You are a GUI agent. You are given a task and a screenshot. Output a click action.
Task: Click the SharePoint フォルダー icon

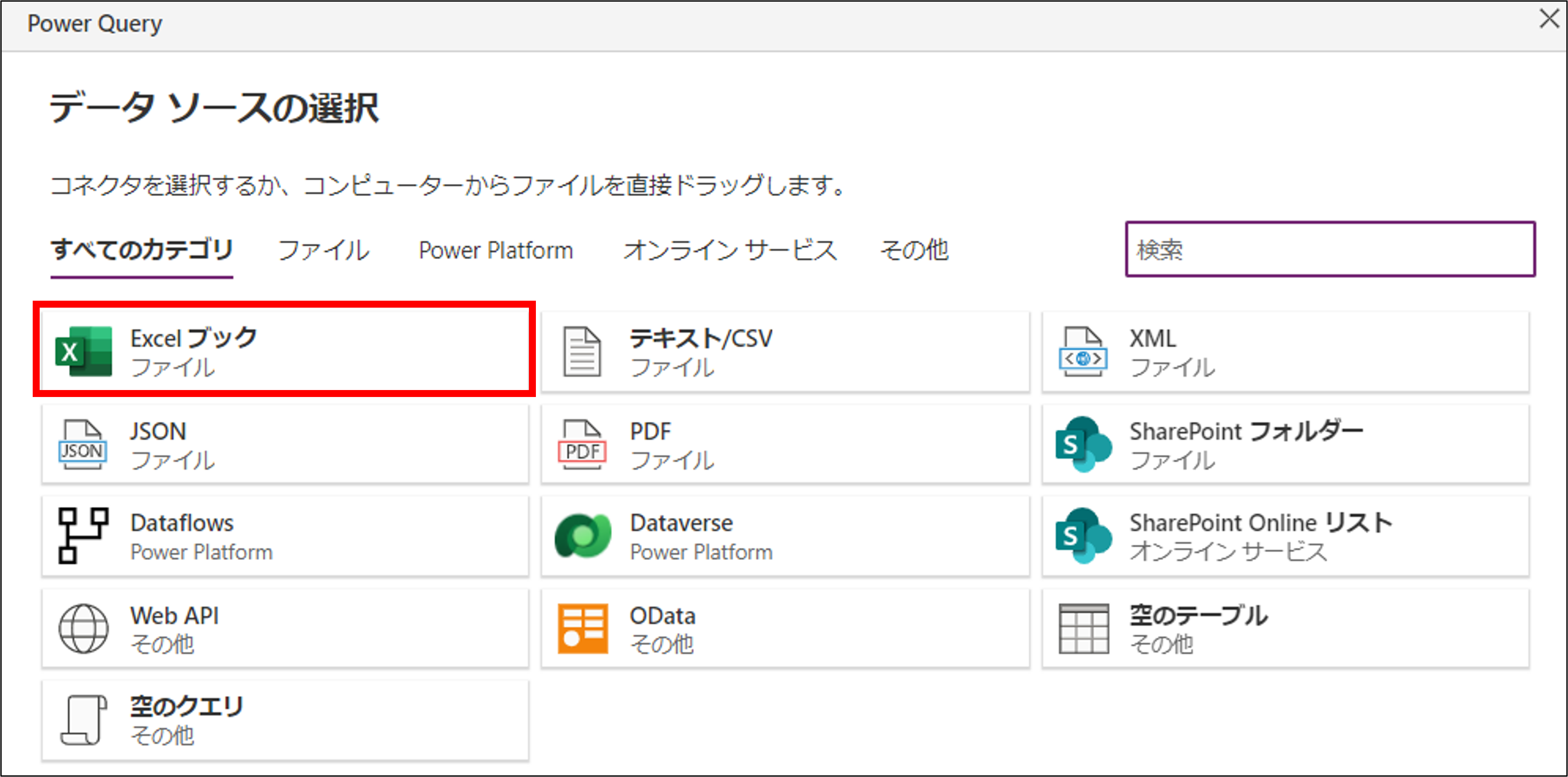1084,444
